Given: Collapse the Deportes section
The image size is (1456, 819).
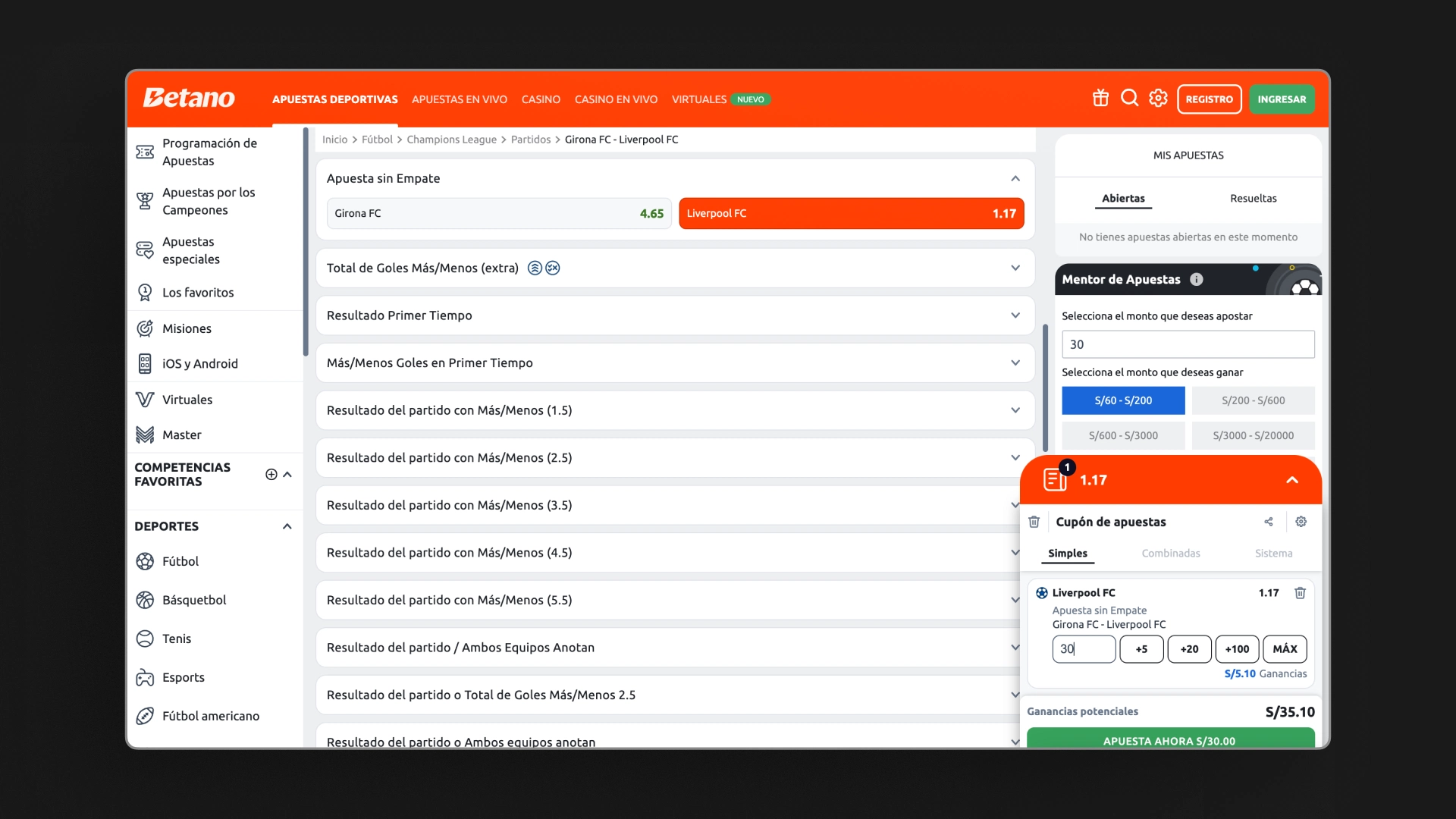Looking at the screenshot, I should click(x=287, y=526).
